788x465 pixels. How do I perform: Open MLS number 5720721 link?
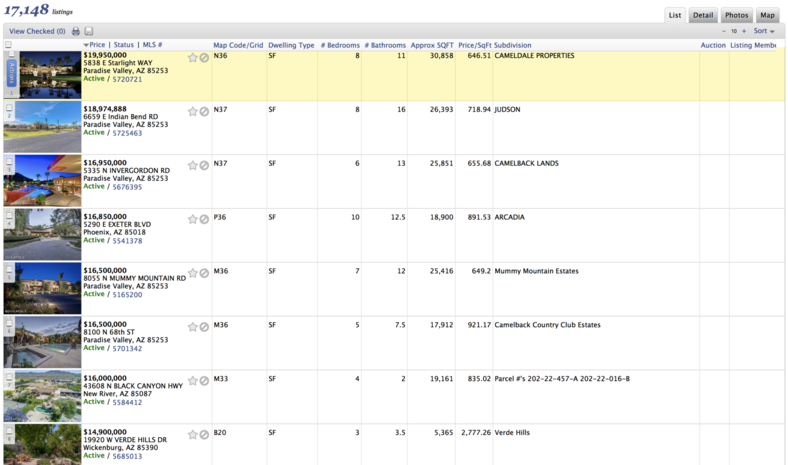click(x=127, y=78)
